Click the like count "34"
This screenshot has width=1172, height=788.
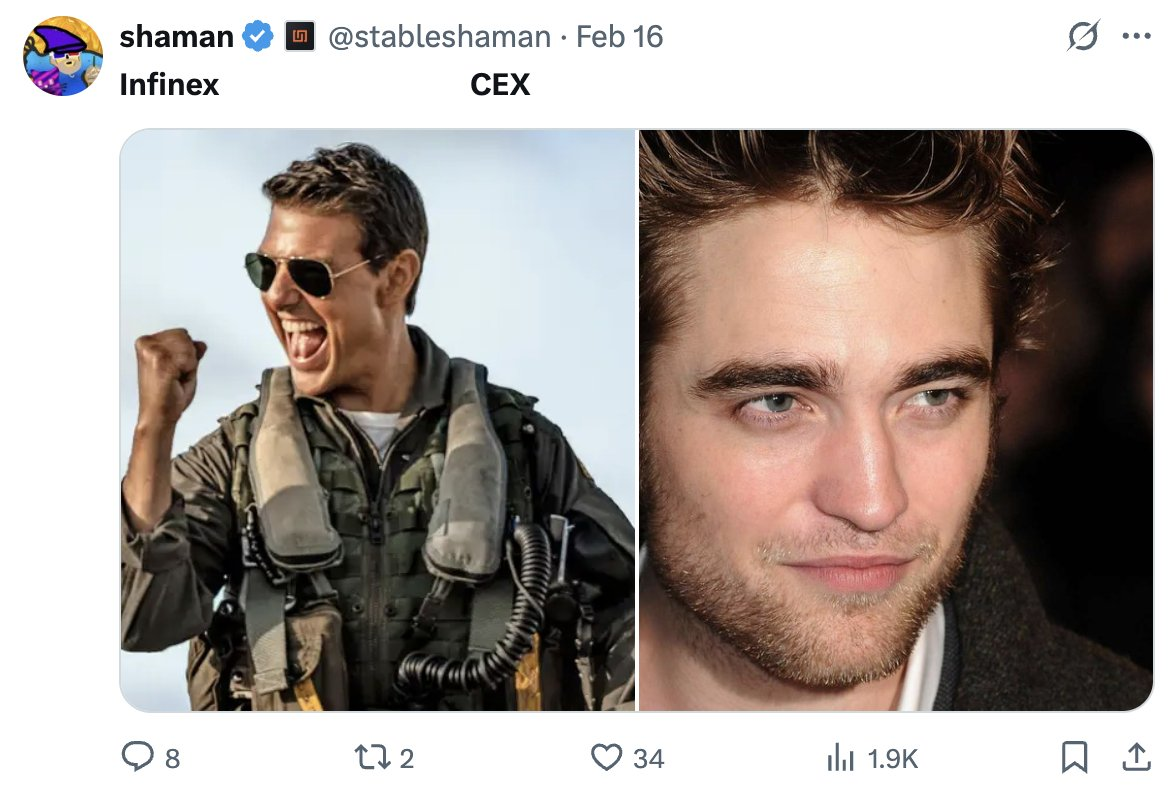(648, 759)
